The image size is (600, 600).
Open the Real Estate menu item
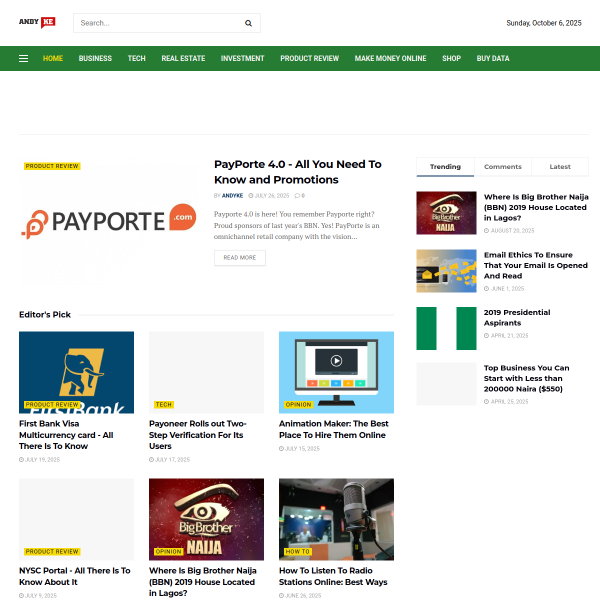pos(183,59)
